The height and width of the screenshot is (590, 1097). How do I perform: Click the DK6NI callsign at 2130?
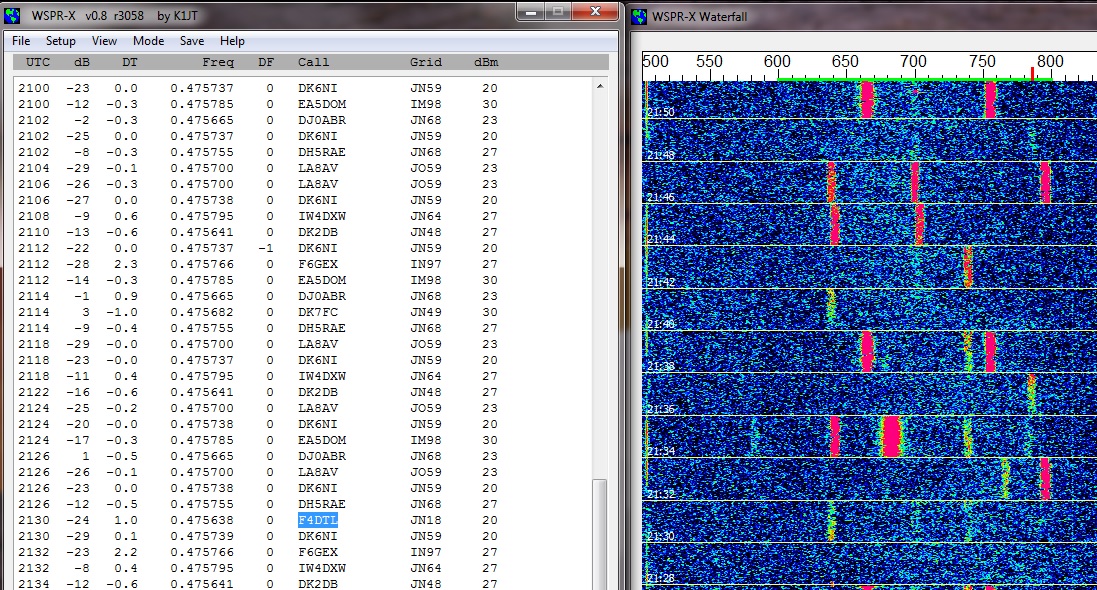tap(318, 536)
